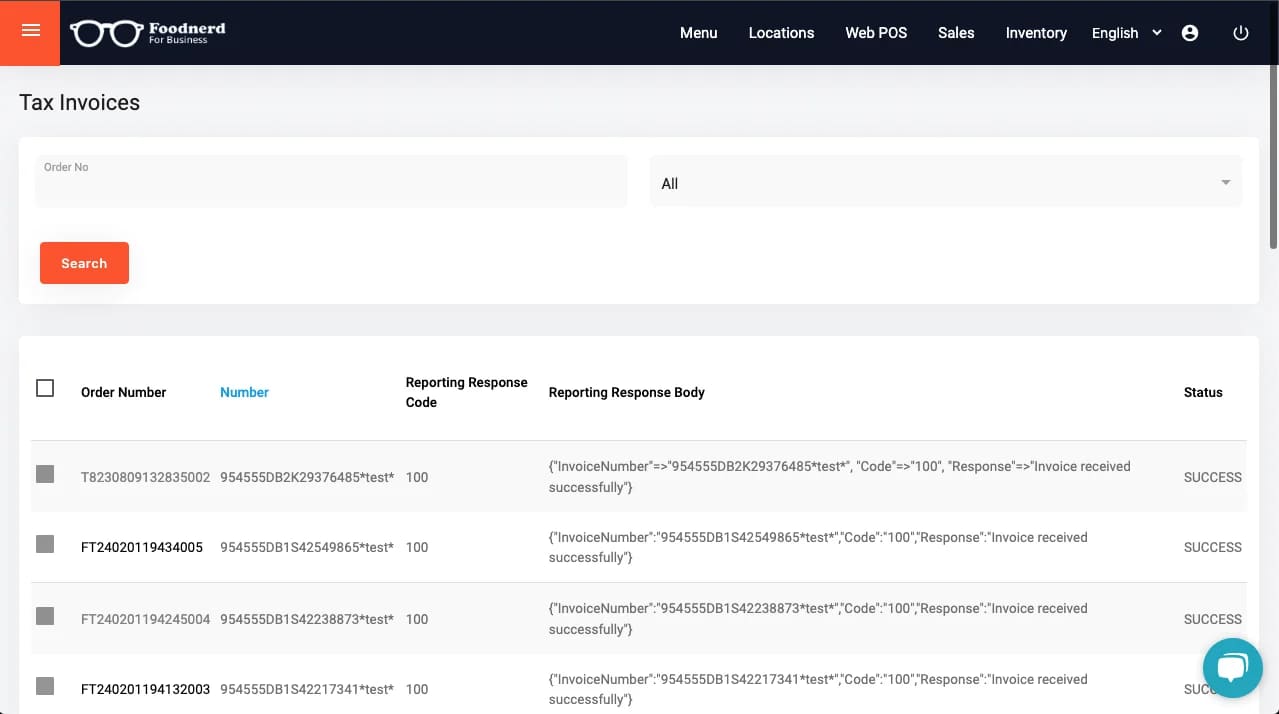Image resolution: width=1279 pixels, height=714 pixels.
Task: Click SUCCESS status of order FT24020119434005
Action: tap(1213, 547)
